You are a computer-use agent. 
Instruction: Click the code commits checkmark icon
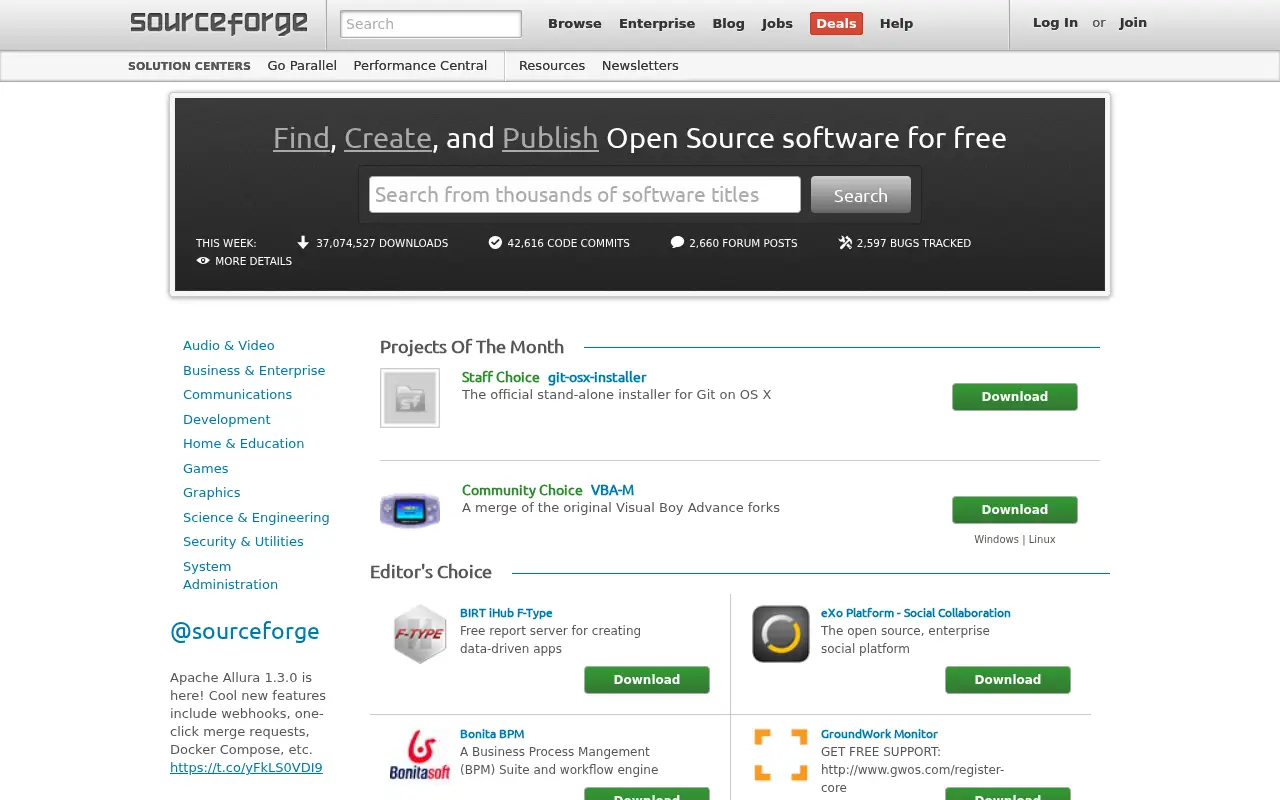click(495, 242)
